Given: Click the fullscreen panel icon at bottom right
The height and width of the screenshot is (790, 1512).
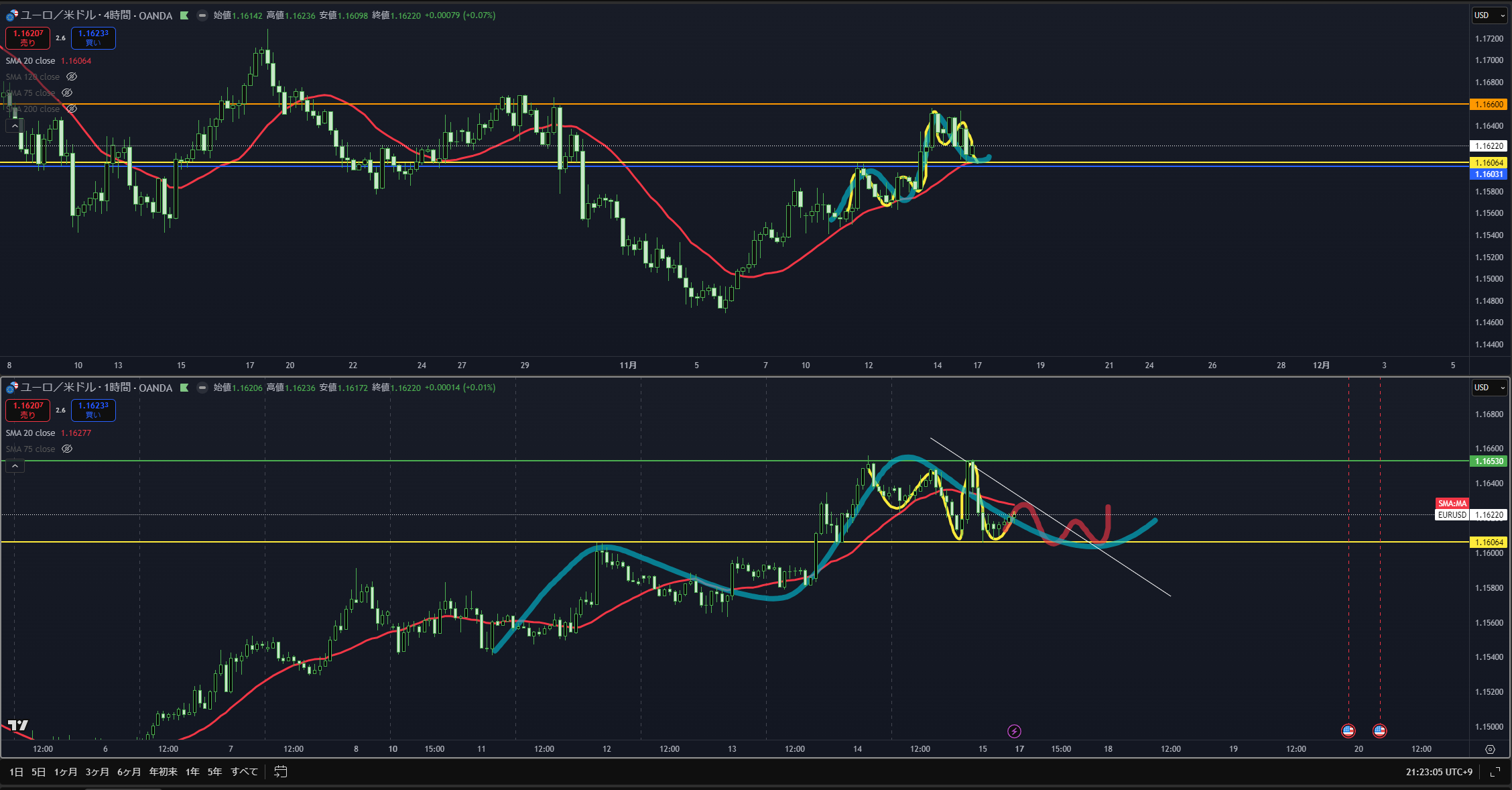Looking at the screenshot, I should [1495, 772].
